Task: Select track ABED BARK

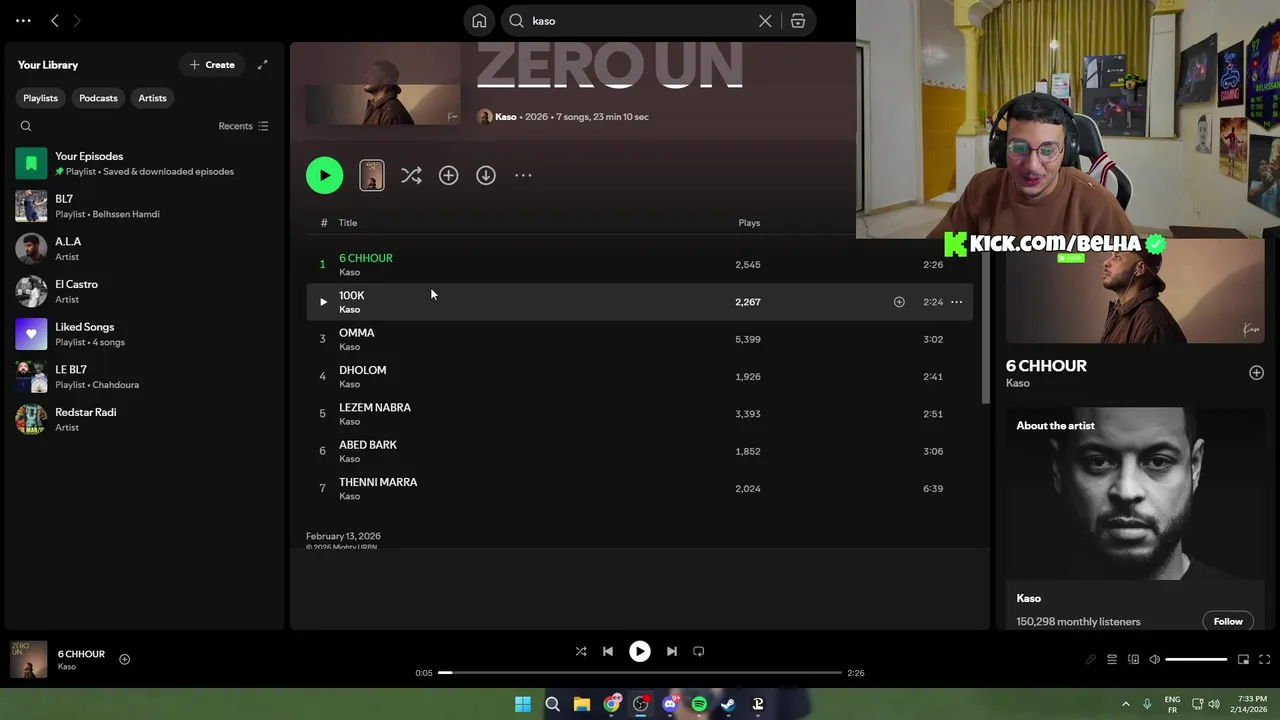Action: [x=640, y=451]
